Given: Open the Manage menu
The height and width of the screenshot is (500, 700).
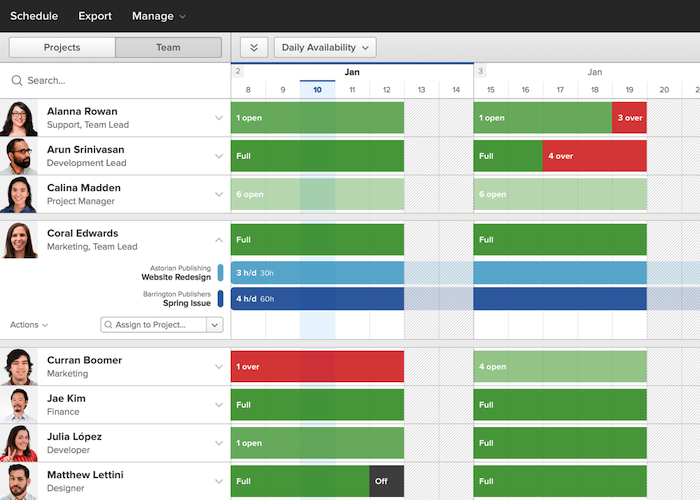Looking at the screenshot, I should (x=158, y=16).
